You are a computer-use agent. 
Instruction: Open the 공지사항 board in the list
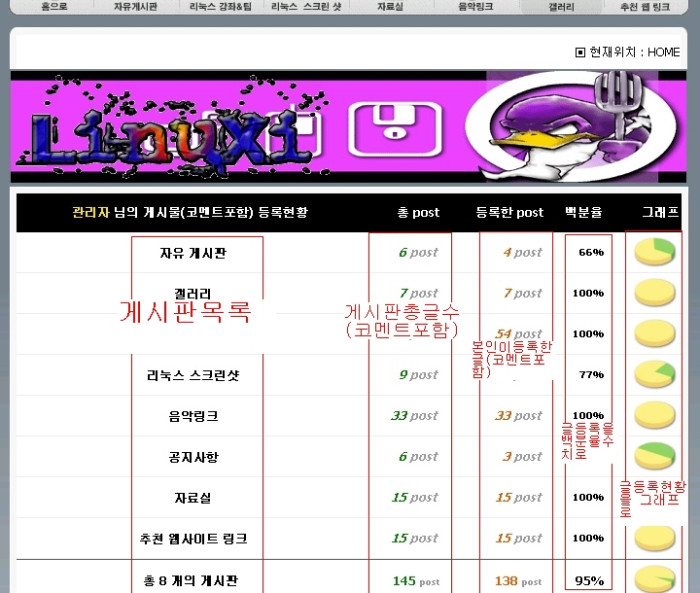click(193, 457)
